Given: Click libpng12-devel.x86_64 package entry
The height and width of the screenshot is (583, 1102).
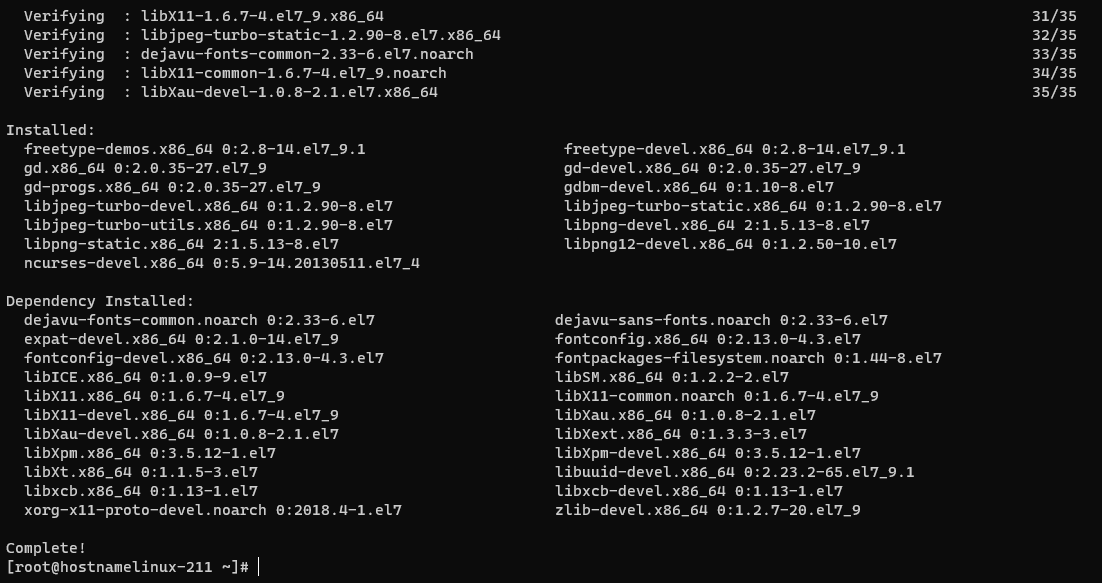Looking at the screenshot, I should click(730, 244).
